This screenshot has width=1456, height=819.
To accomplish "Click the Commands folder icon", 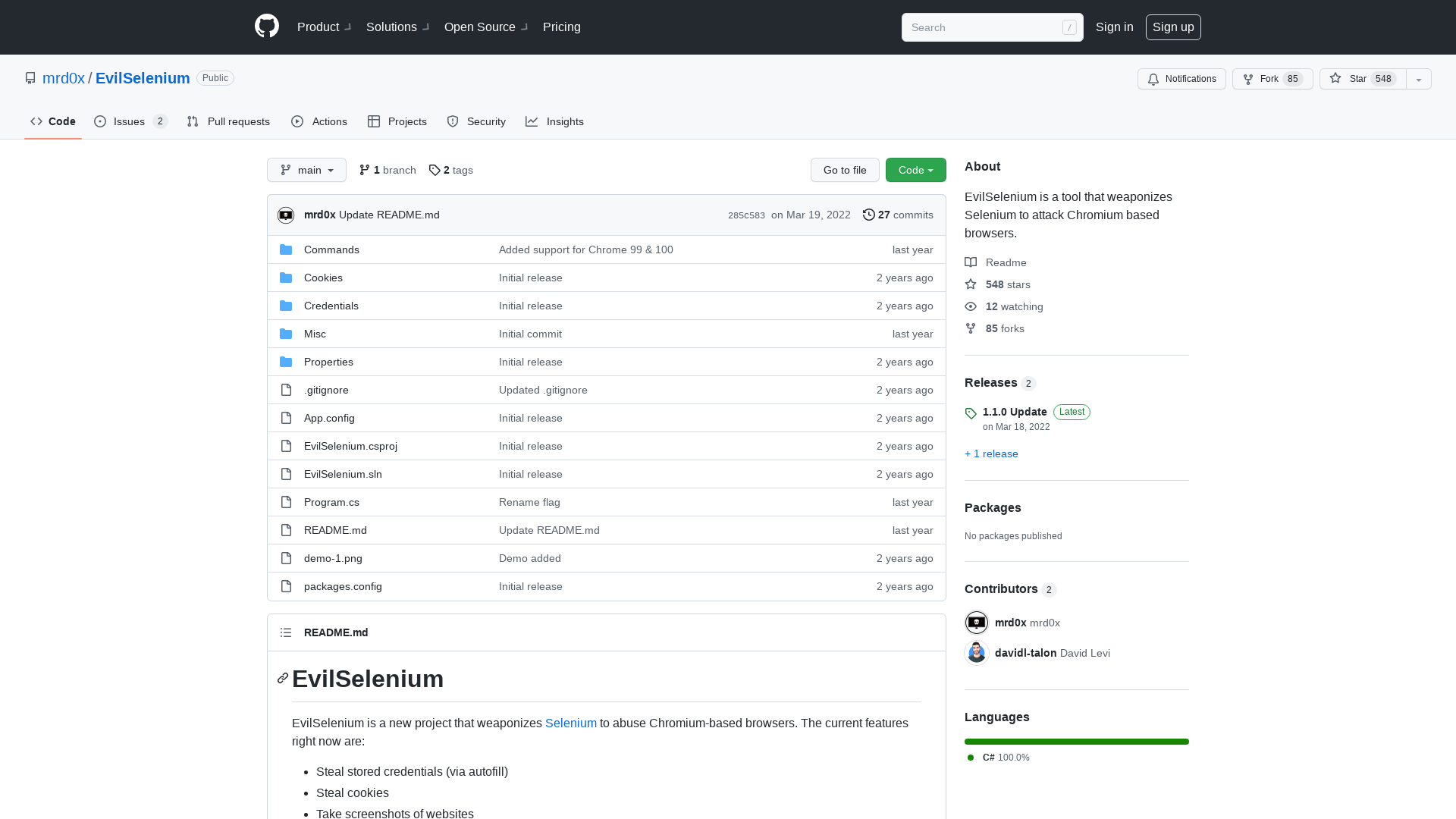I will (x=286, y=249).
